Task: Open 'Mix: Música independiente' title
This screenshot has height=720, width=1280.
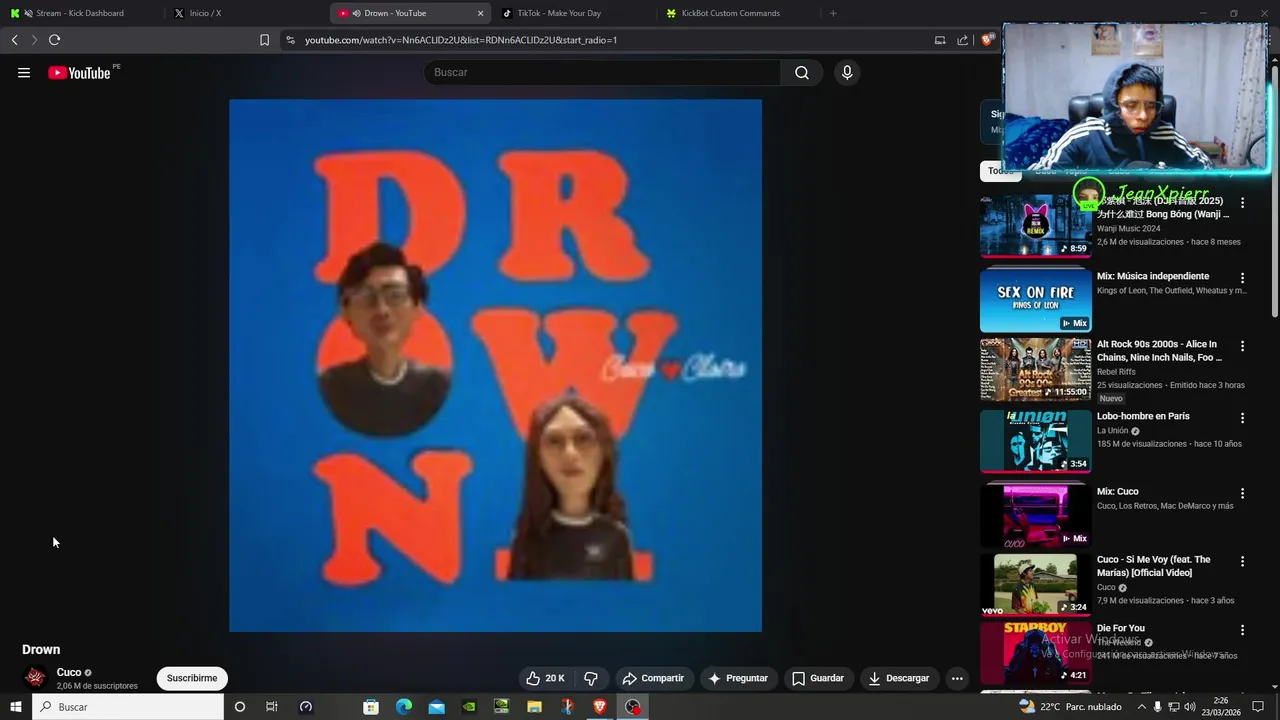Action: [1153, 276]
